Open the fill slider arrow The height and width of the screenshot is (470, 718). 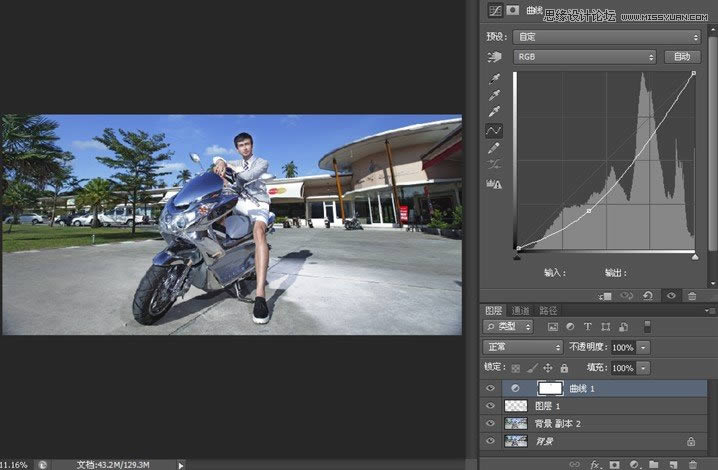643,368
